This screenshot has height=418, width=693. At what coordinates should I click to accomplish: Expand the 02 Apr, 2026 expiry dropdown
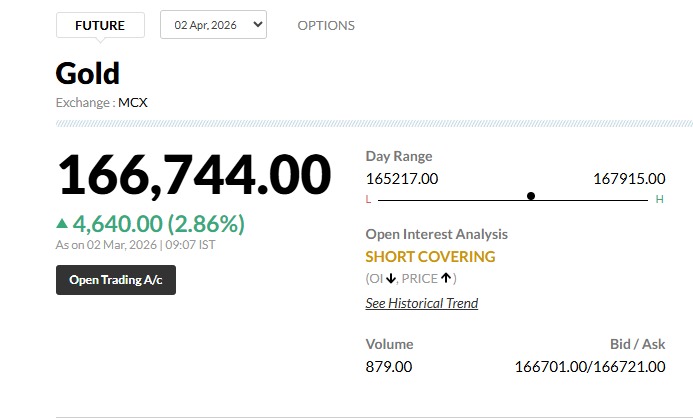coord(213,25)
